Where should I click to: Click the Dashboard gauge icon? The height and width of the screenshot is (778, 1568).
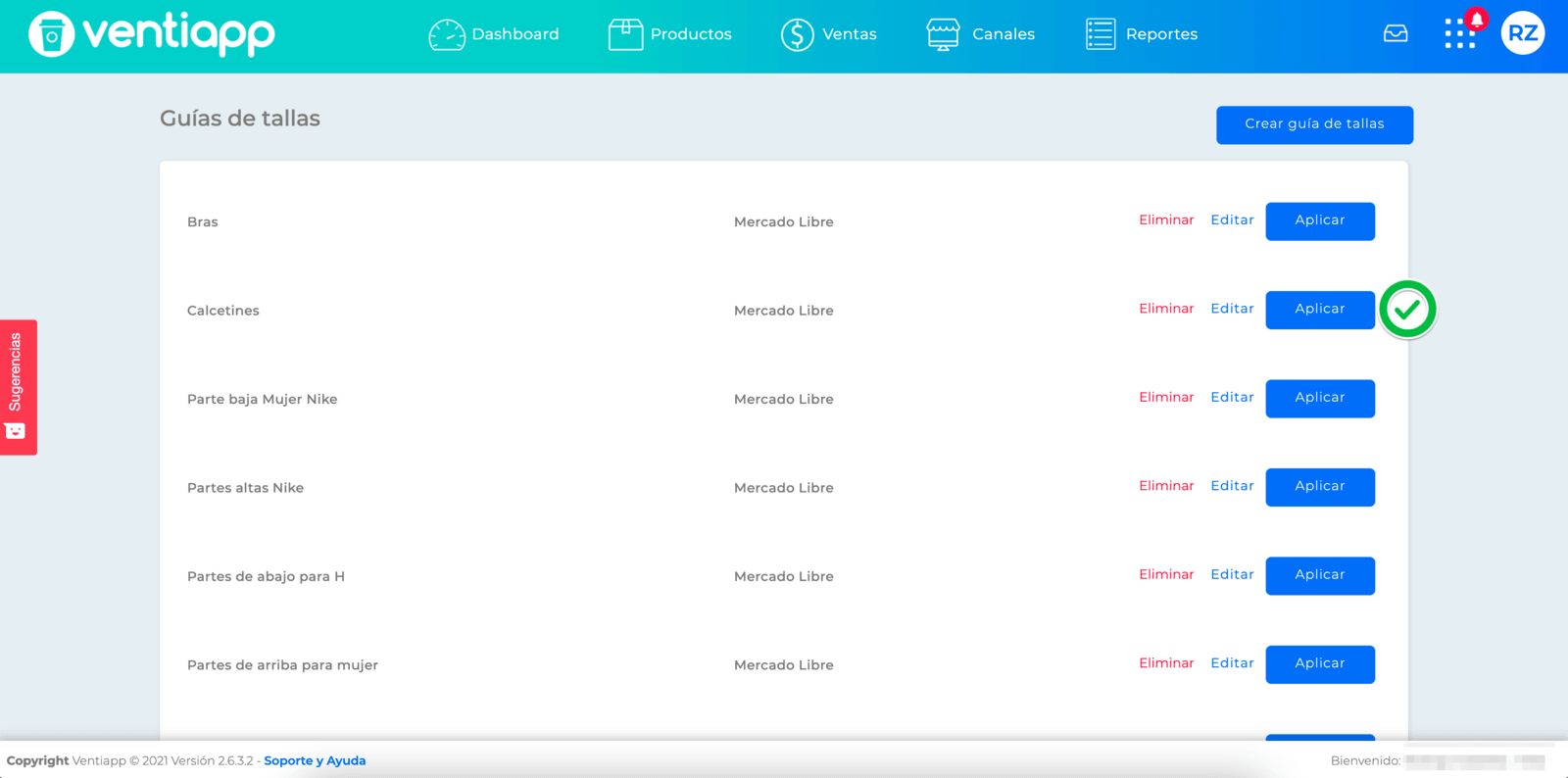[447, 34]
